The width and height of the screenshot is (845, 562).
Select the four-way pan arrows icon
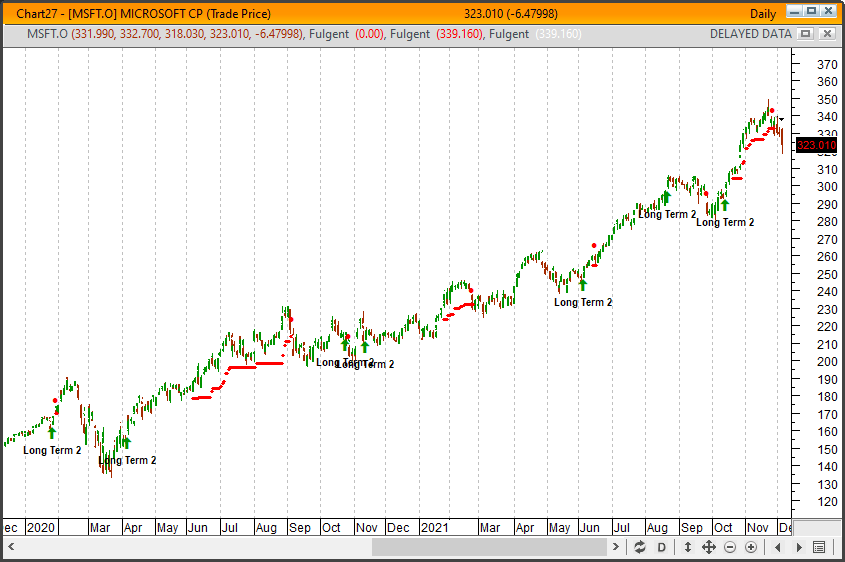[709, 547]
